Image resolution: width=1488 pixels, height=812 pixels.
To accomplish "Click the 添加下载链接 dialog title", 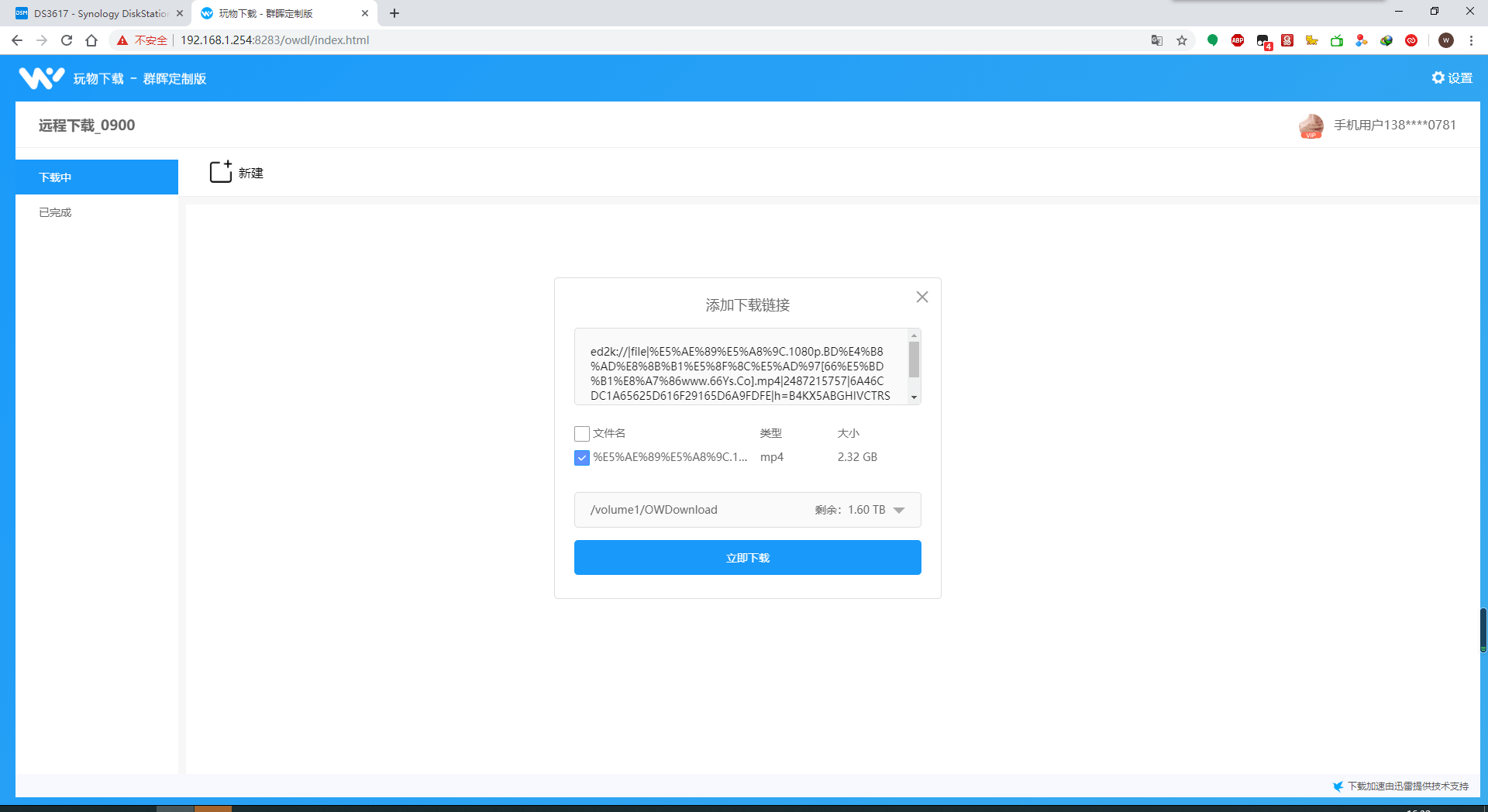I will click(x=748, y=305).
